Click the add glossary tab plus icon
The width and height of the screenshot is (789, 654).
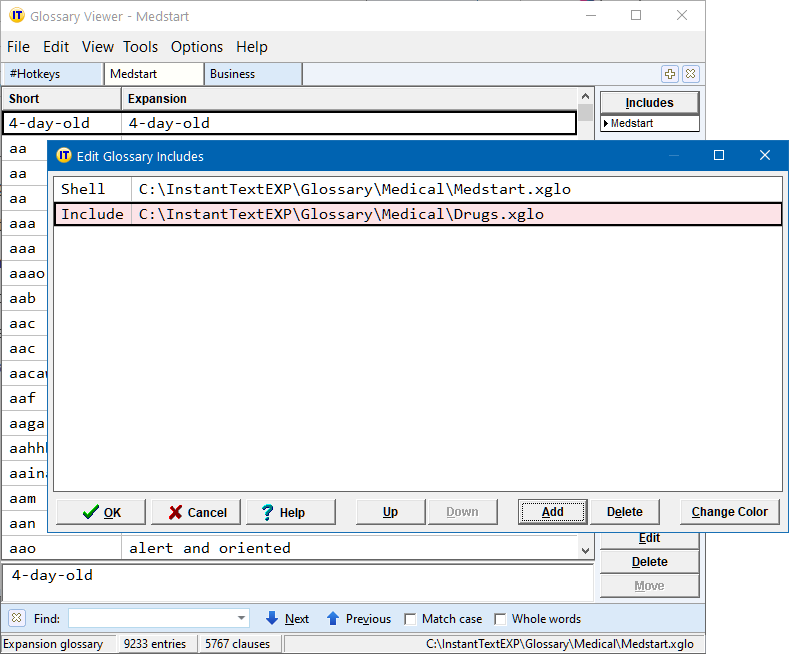[x=670, y=74]
